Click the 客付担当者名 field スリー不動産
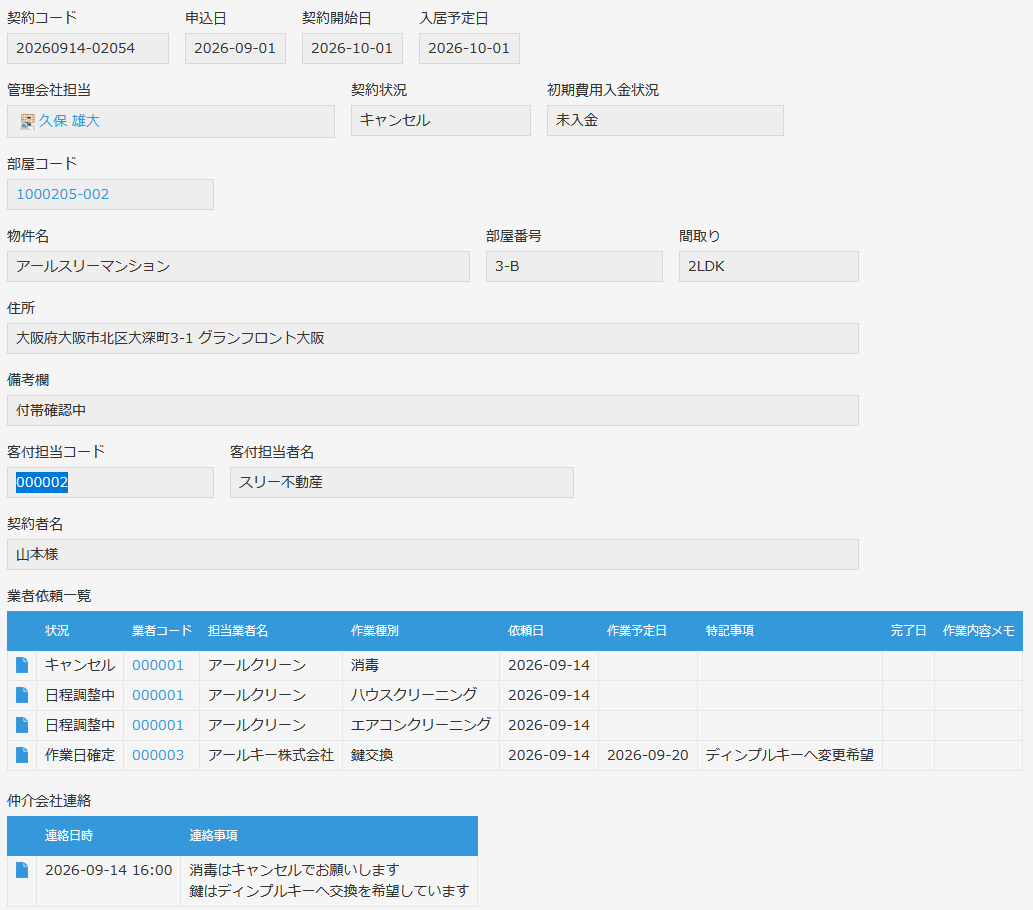 pos(401,482)
